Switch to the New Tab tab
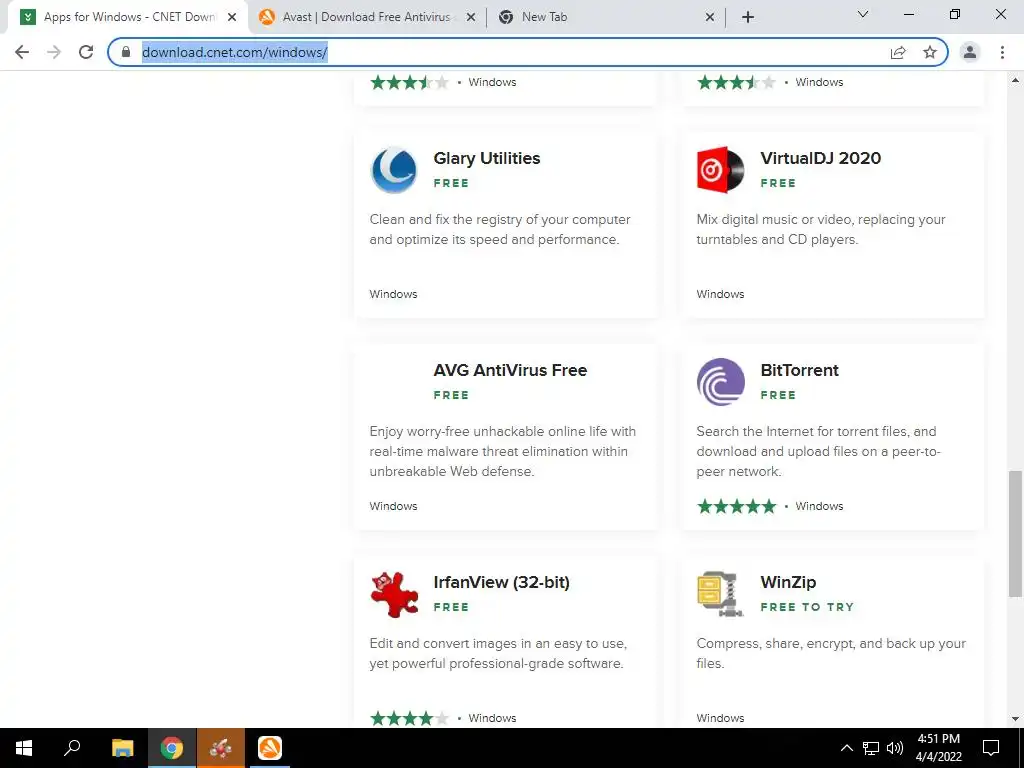This screenshot has height=768, width=1024. (606, 17)
